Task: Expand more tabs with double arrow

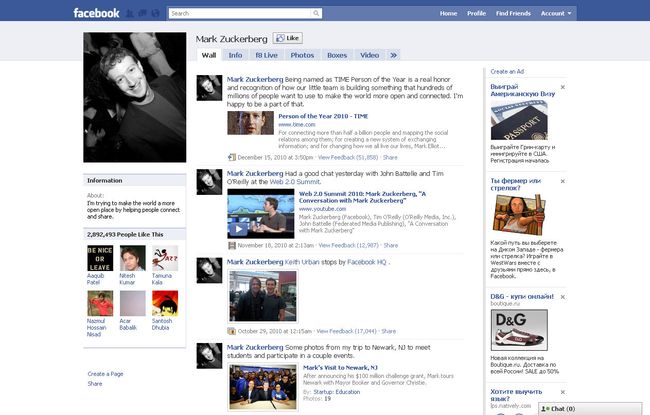Action: 393,55
